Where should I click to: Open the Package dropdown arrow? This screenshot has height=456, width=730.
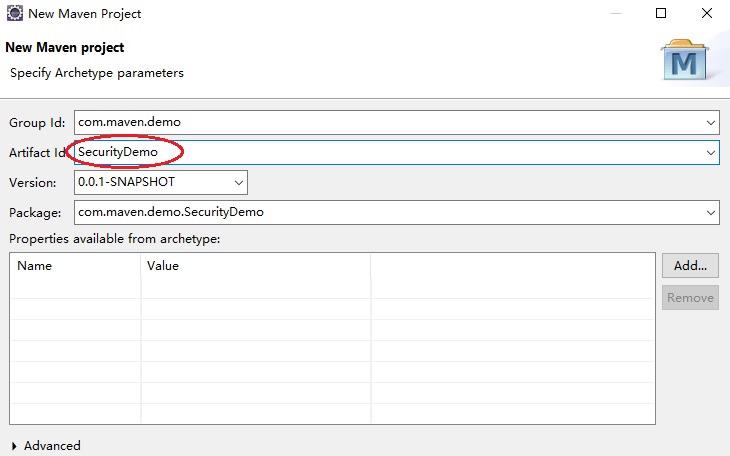(710, 213)
